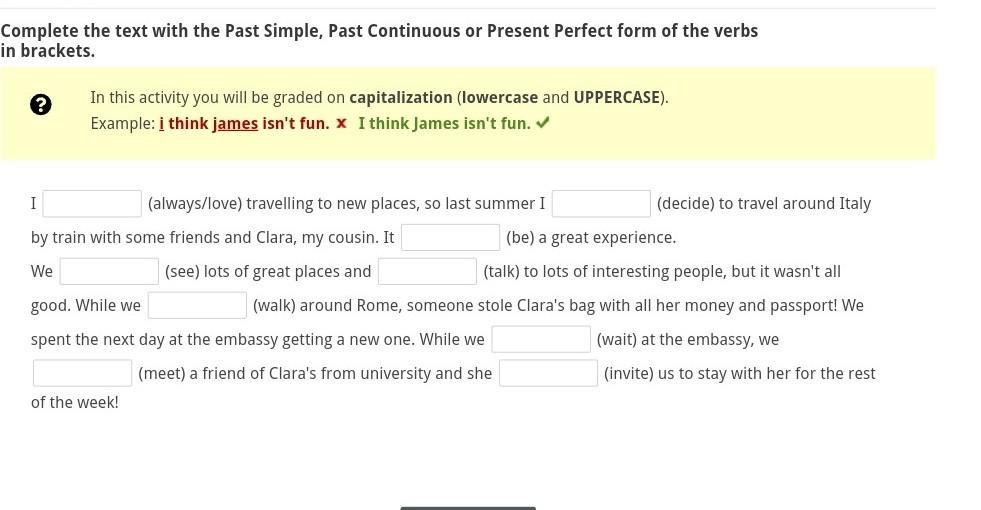Focus the blank before (walk) around Rome
The height and width of the screenshot is (510, 981).
click(198, 305)
